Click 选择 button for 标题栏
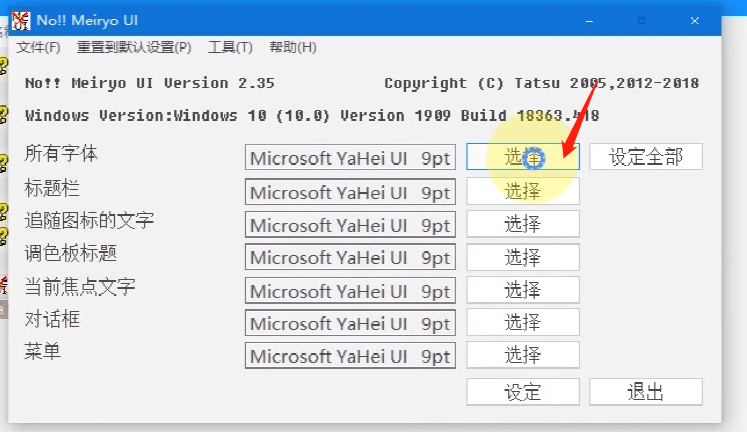 [x=523, y=191]
